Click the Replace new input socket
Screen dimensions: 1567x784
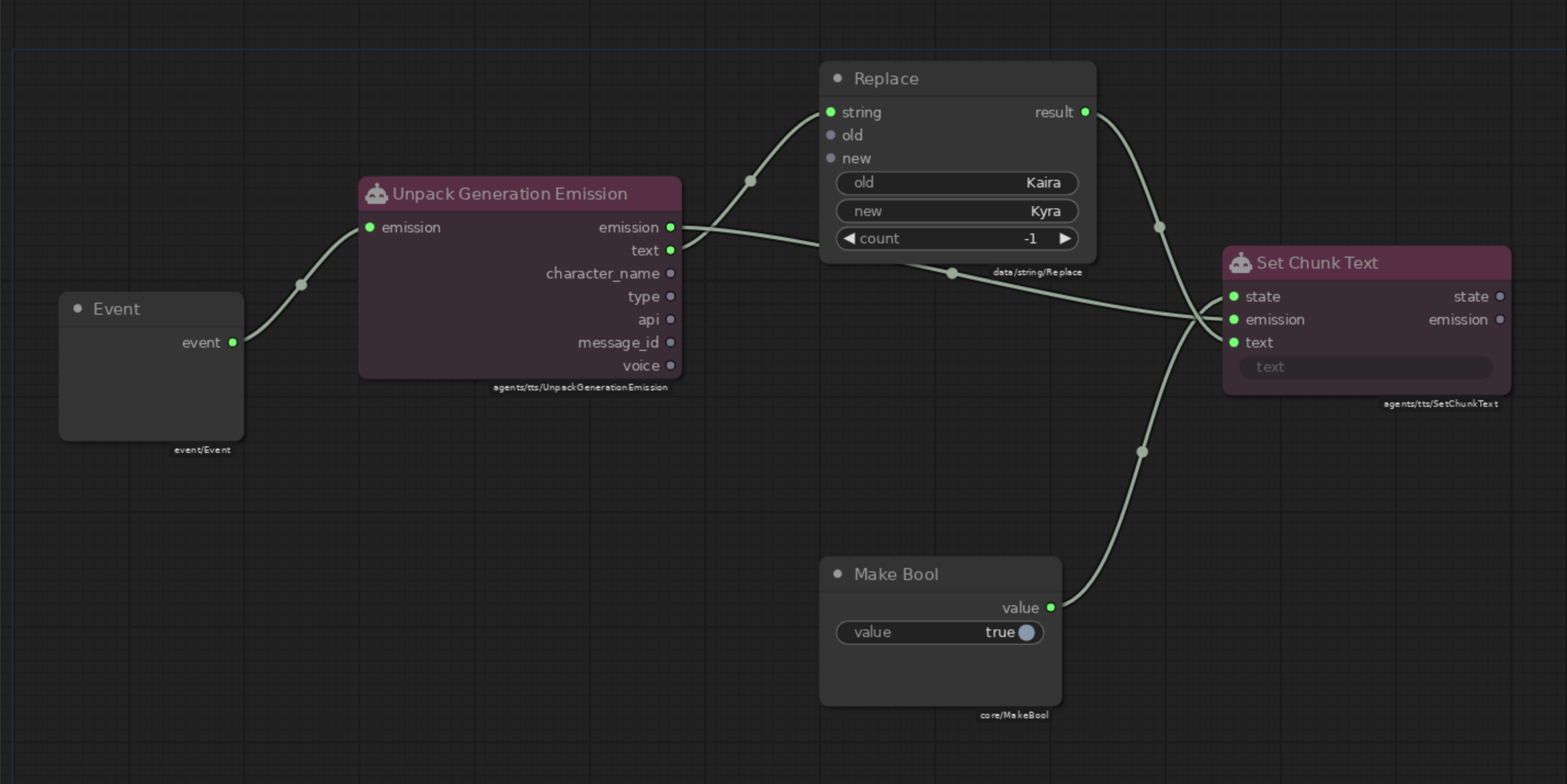(x=831, y=158)
